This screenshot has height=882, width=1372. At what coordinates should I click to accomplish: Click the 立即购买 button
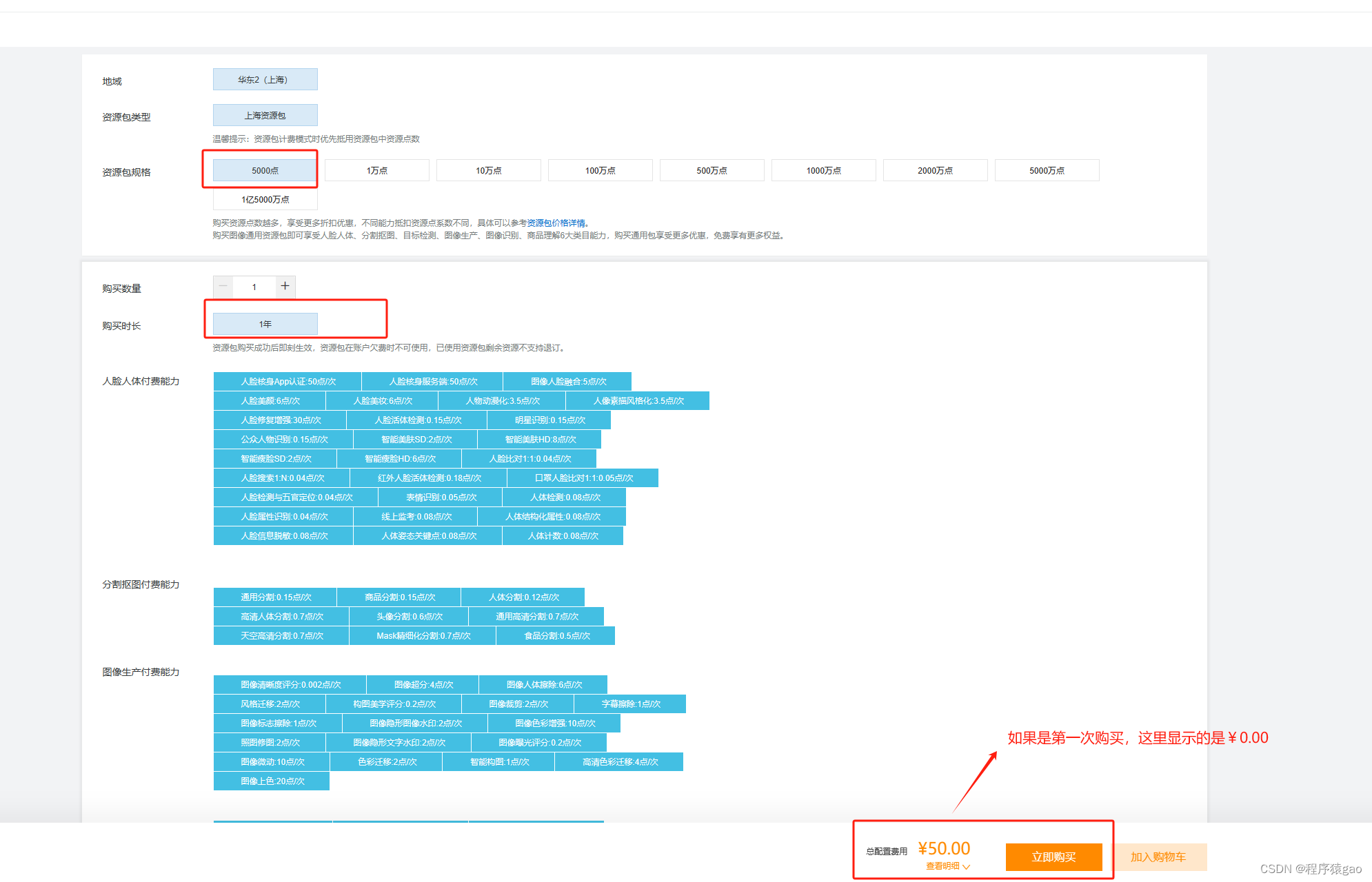1053,857
